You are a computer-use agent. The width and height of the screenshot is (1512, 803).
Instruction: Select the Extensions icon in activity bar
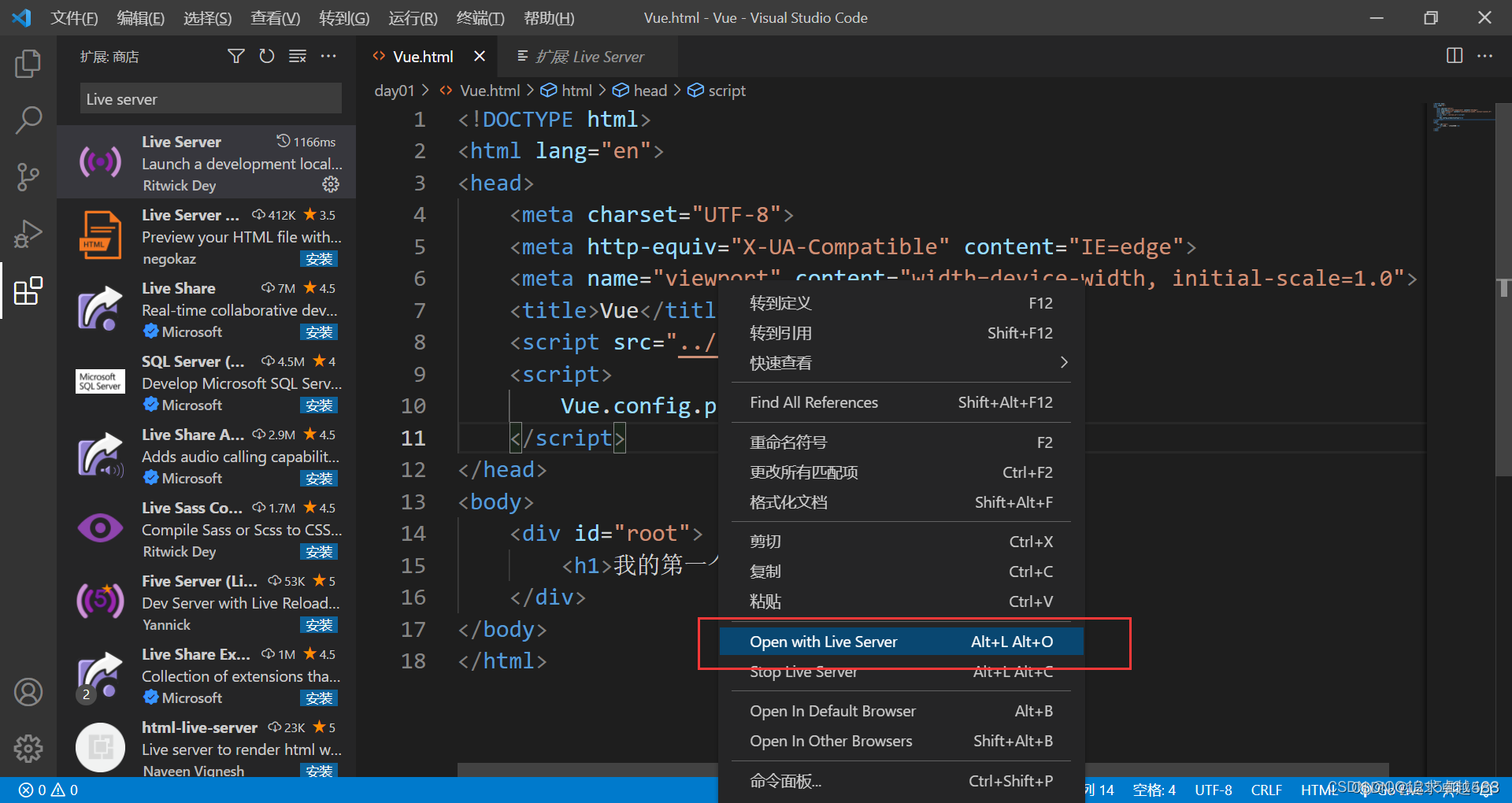[x=28, y=290]
